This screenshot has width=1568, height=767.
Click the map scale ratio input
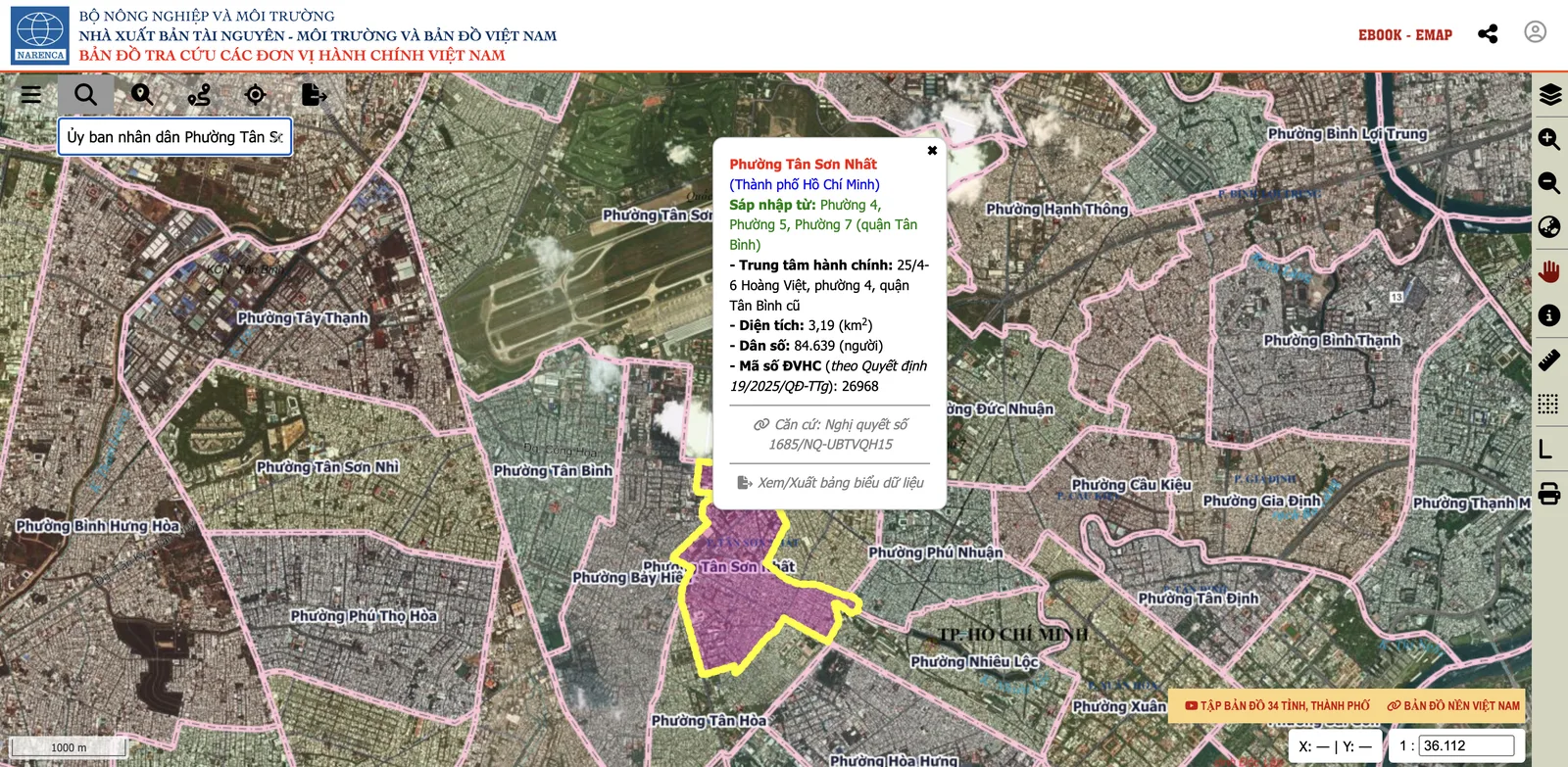point(1466,745)
